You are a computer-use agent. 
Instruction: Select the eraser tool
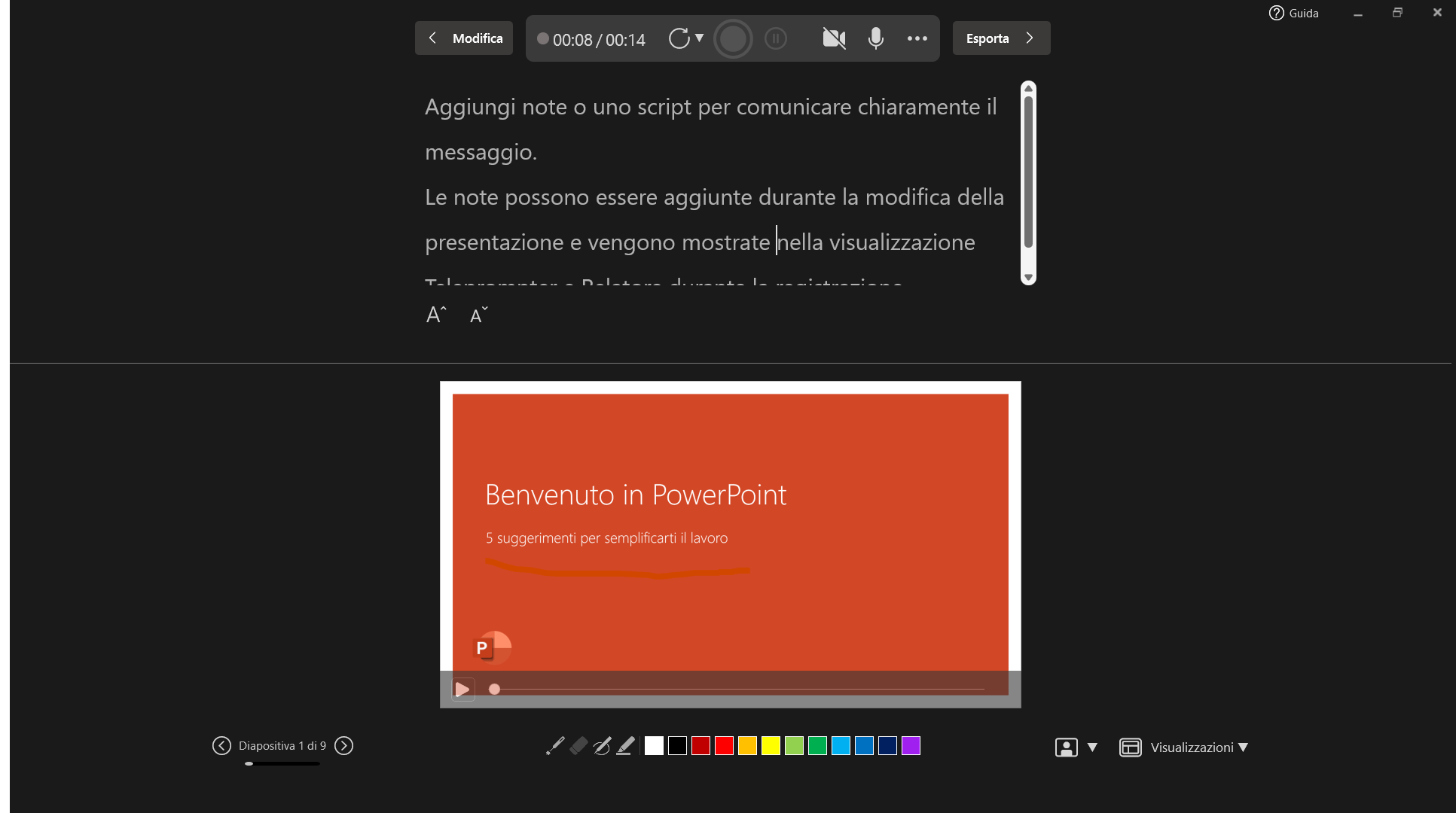click(578, 746)
